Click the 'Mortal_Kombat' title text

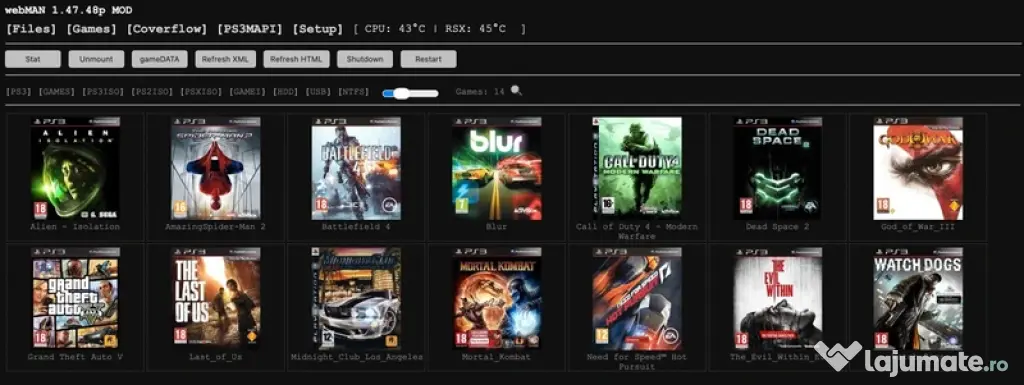(496, 358)
